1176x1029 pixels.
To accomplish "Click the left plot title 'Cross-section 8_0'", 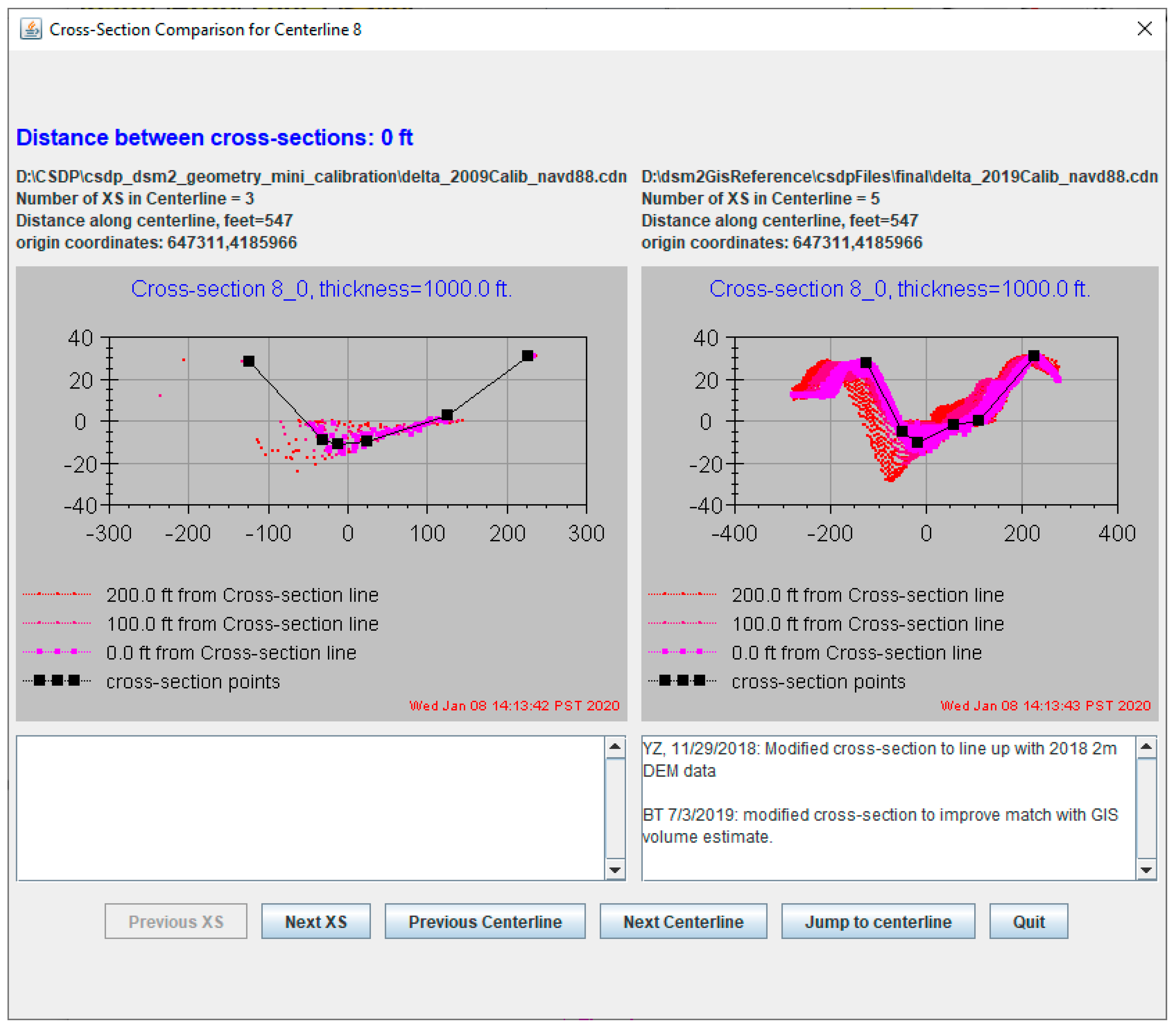I will (321, 289).
